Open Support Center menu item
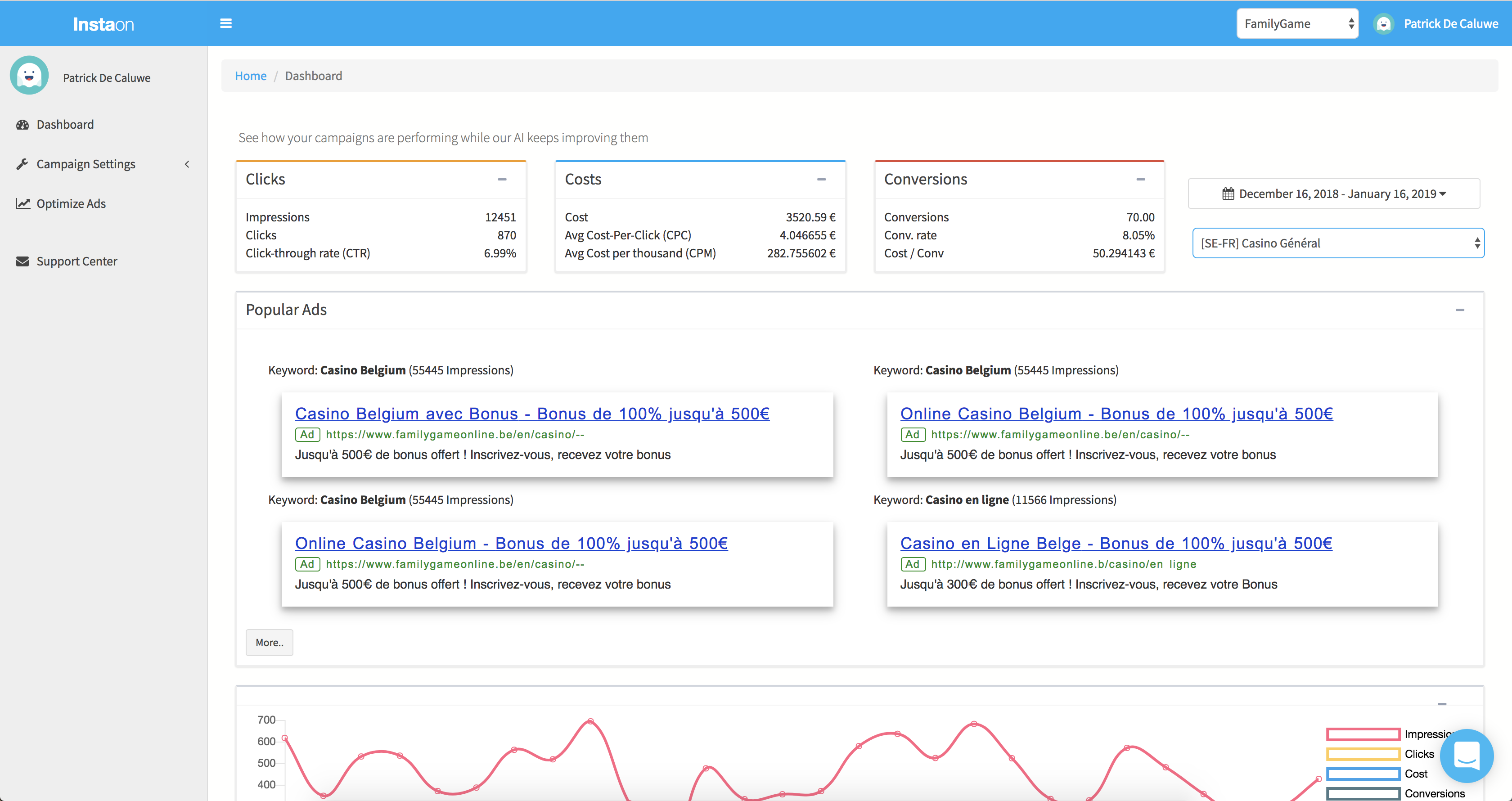 tap(76, 261)
